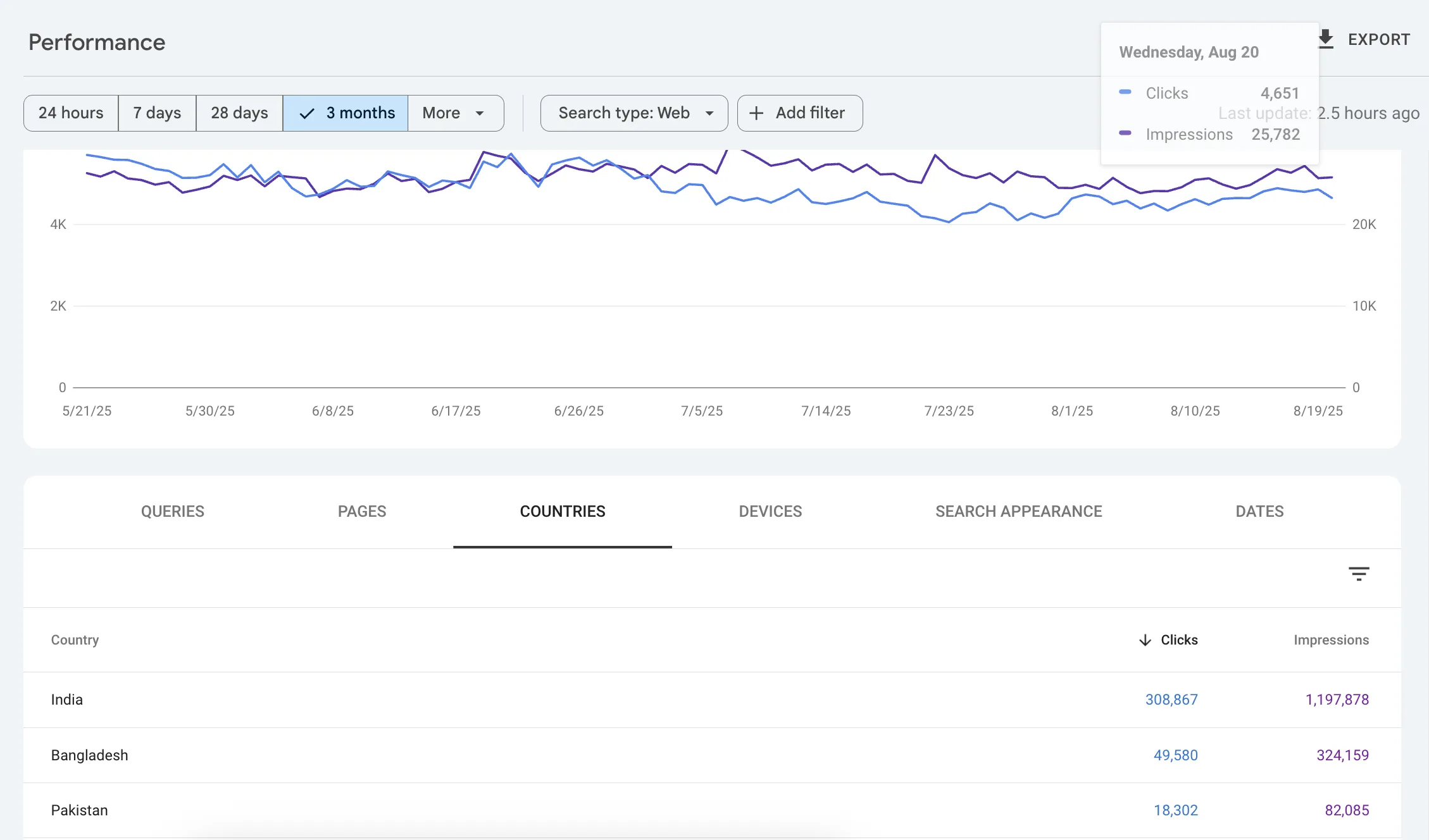Switch to the PAGES tab
The width and height of the screenshot is (1429, 840).
[x=362, y=512]
